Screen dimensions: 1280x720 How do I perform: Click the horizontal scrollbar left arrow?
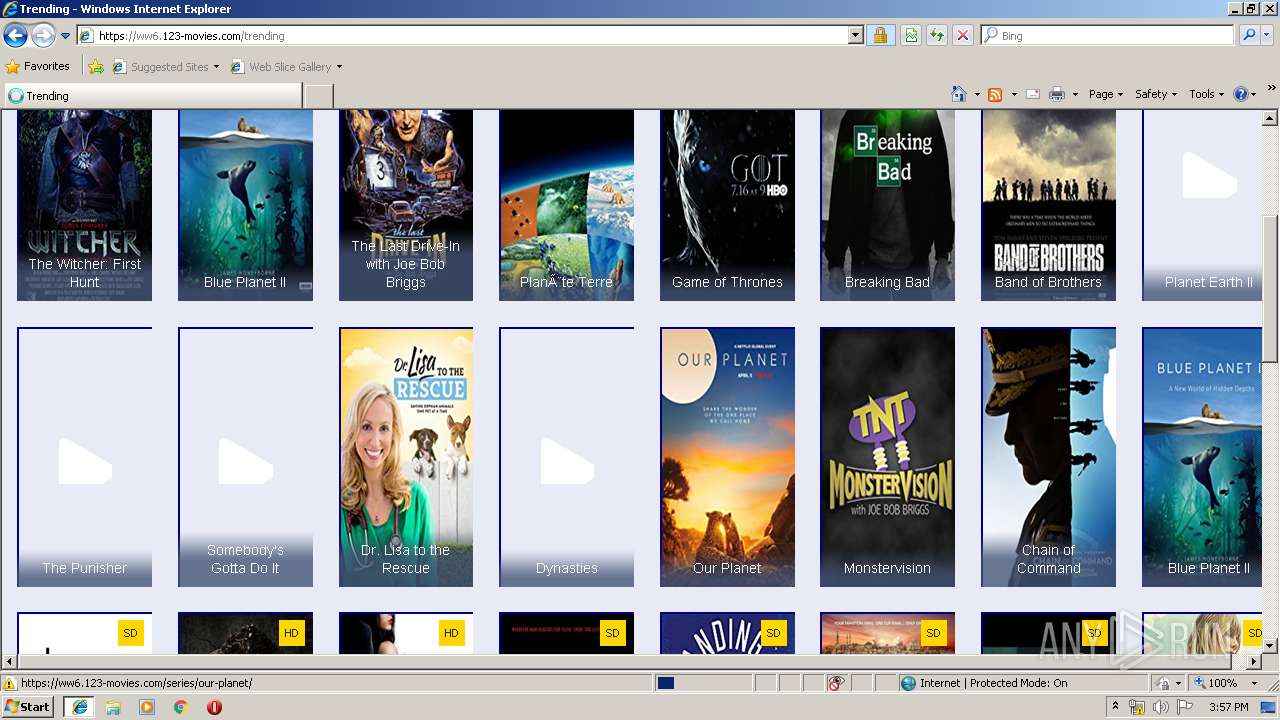coord(9,662)
